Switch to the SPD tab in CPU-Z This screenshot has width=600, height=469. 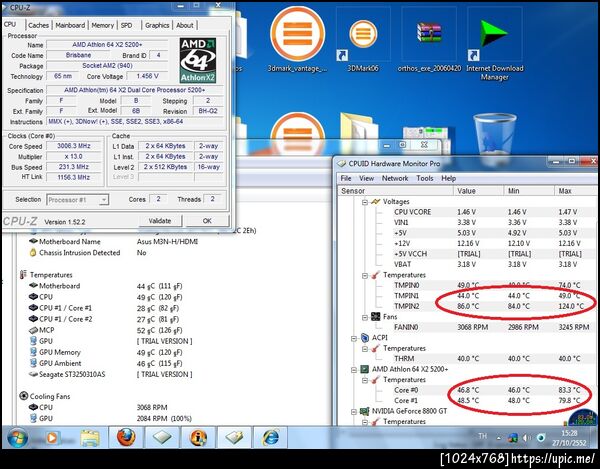coord(126,25)
